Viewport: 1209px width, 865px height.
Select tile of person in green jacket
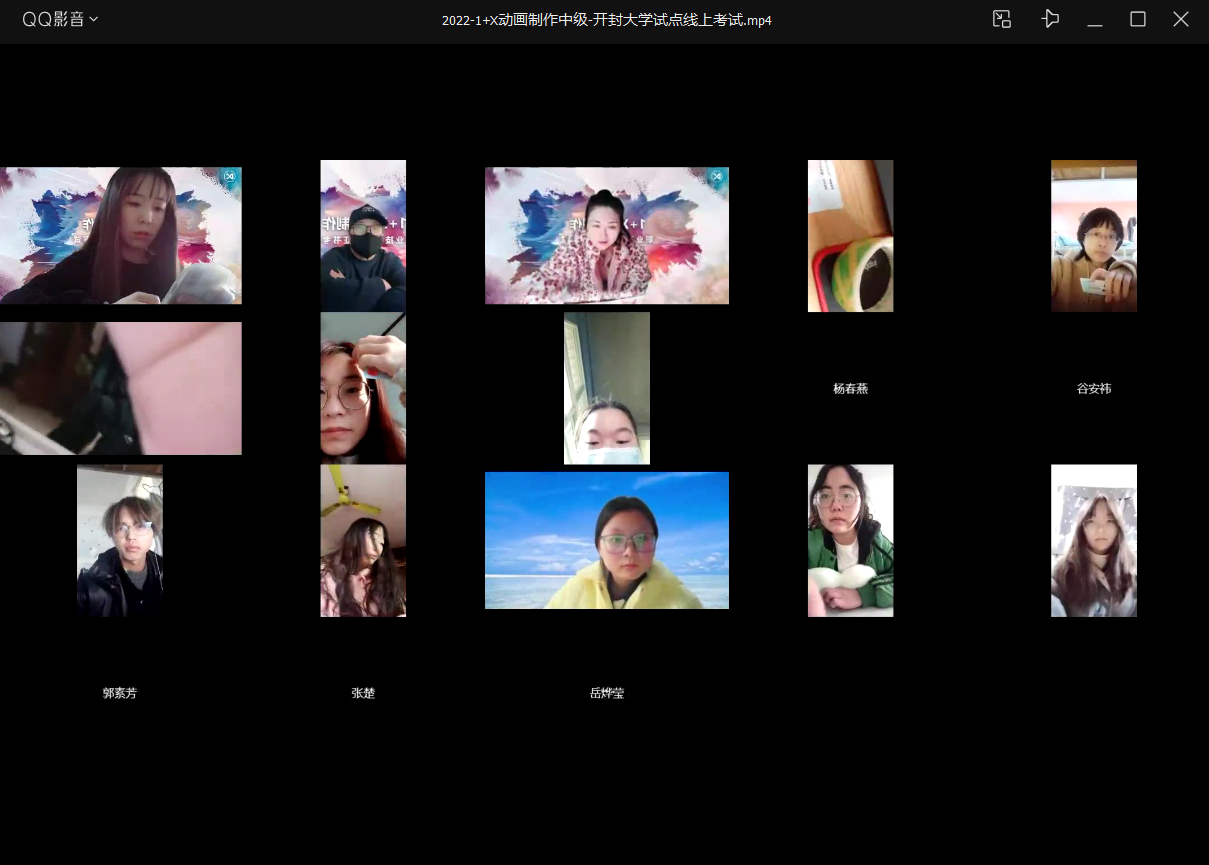click(x=850, y=540)
